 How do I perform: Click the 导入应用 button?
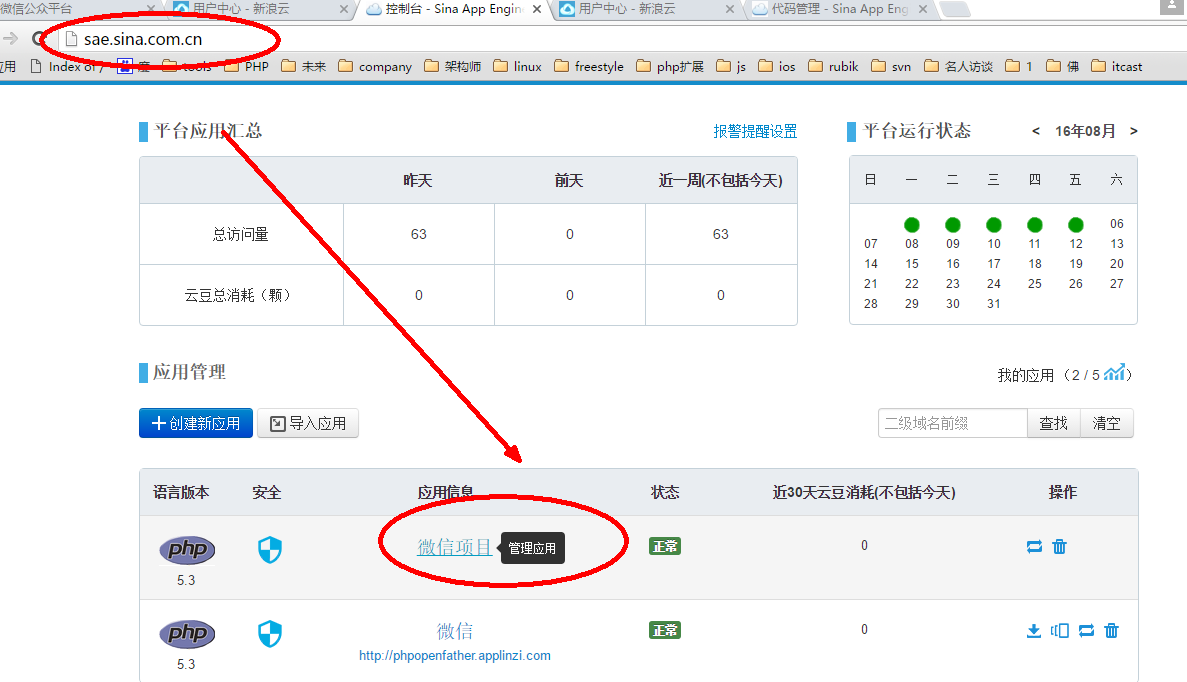pyautogui.click(x=308, y=423)
